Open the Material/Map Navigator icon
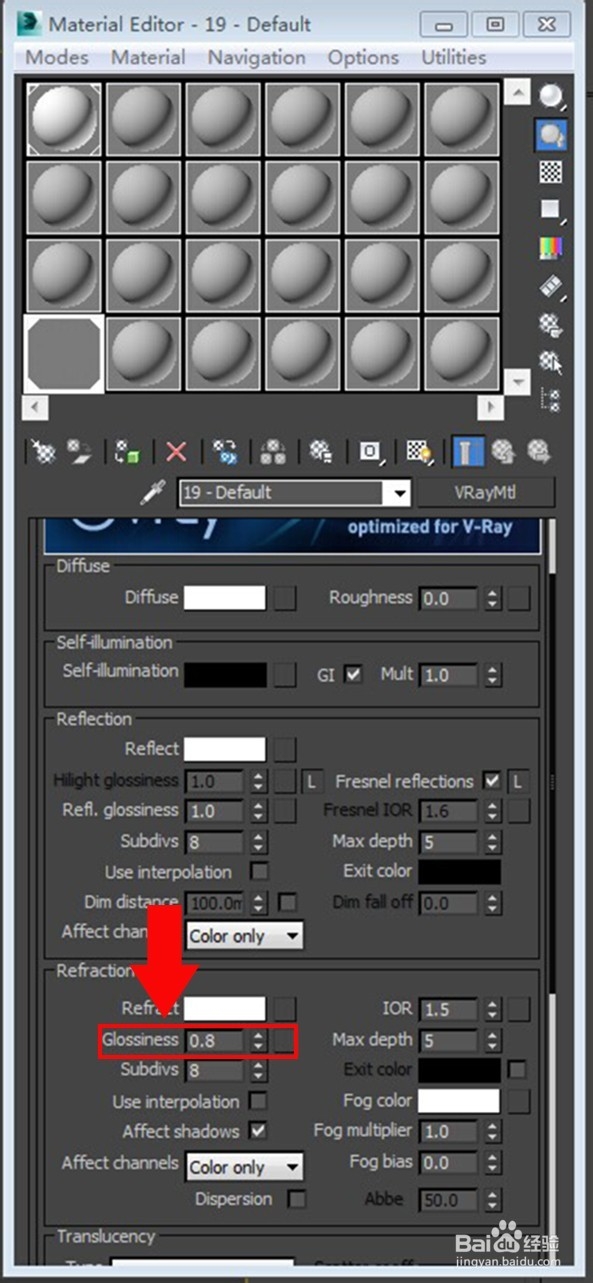The height and width of the screenshot is (1283, 593). pos(551,399)
